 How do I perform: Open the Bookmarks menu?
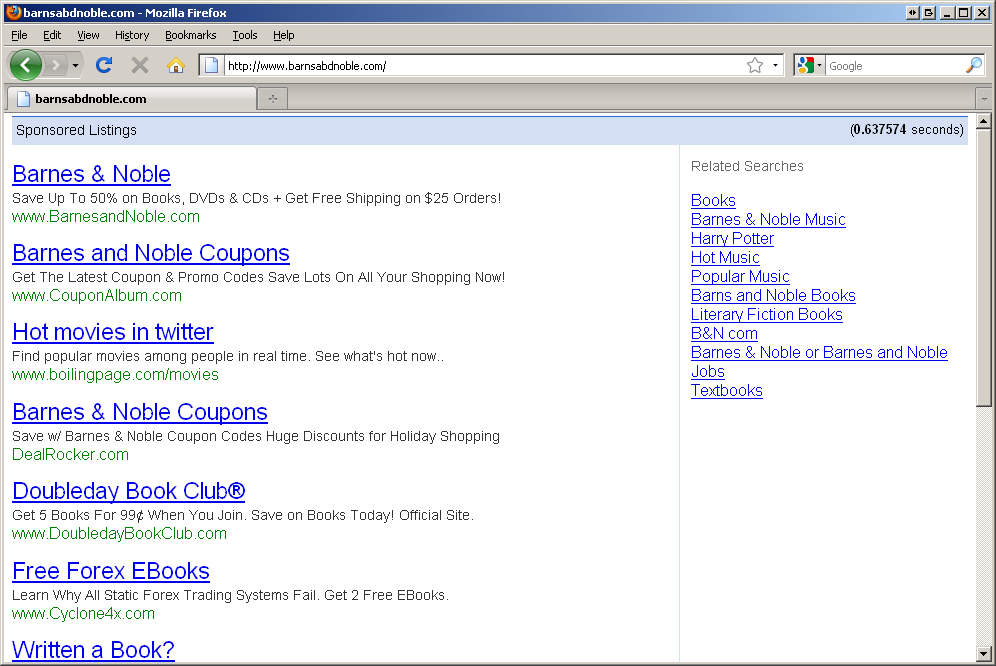point(191,35)
